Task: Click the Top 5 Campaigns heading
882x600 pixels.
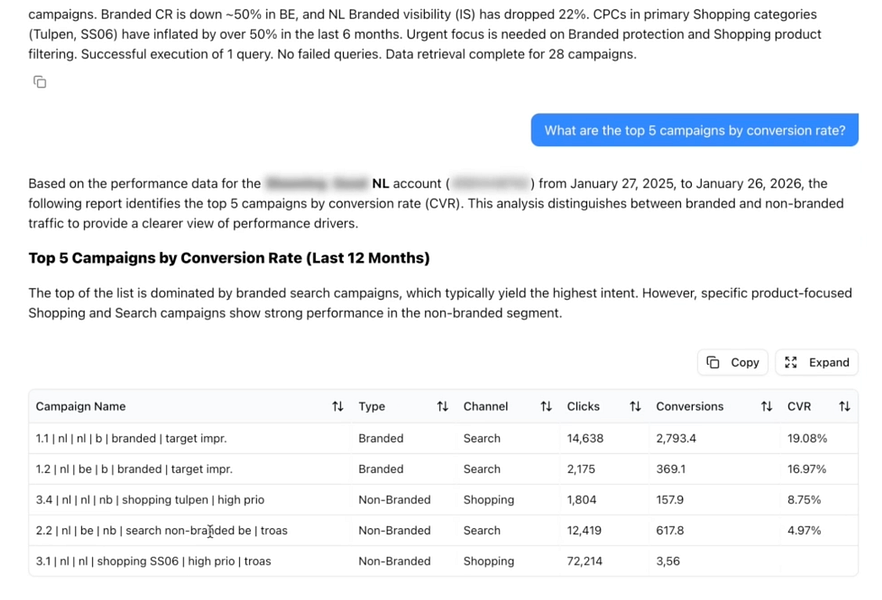Action: [229, 258]
